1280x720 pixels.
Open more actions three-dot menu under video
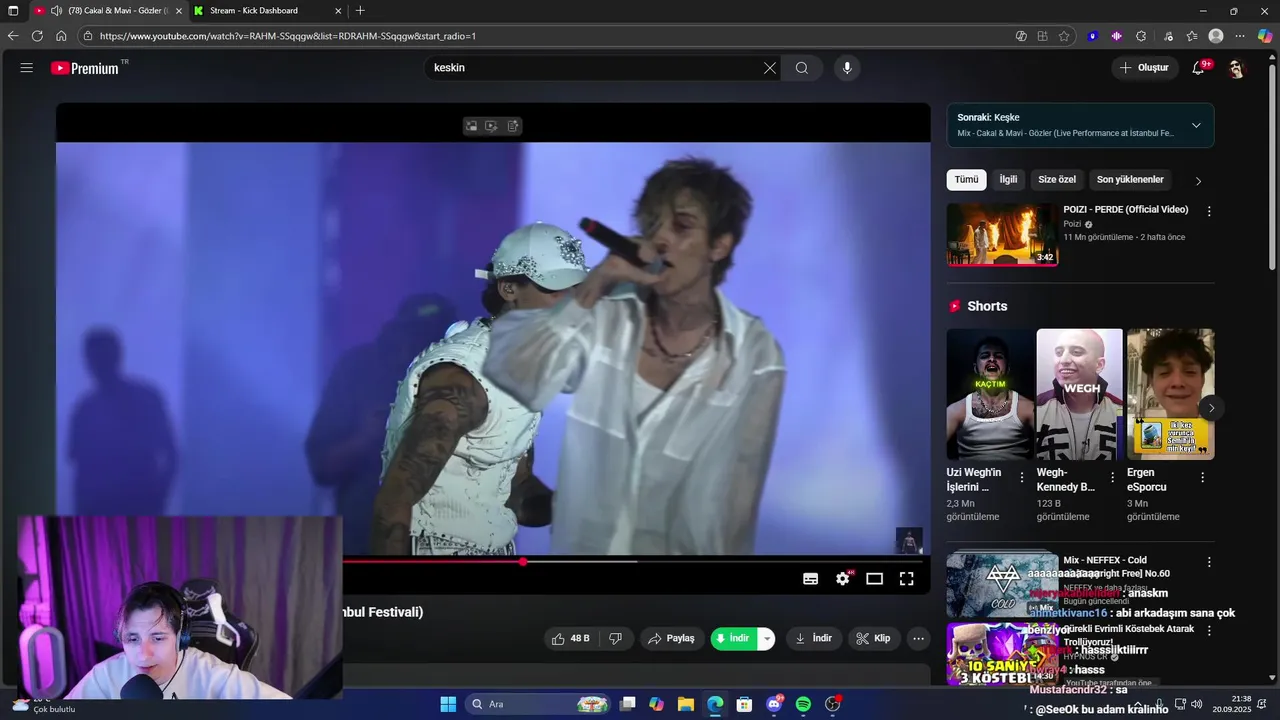[918, 638]
